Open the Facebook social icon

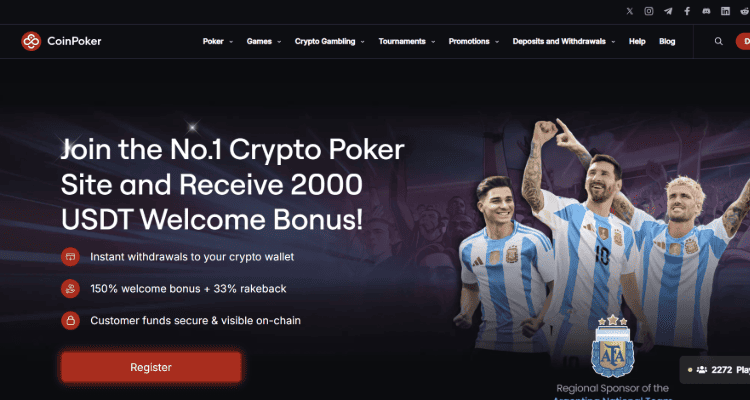tap(687, 11)
